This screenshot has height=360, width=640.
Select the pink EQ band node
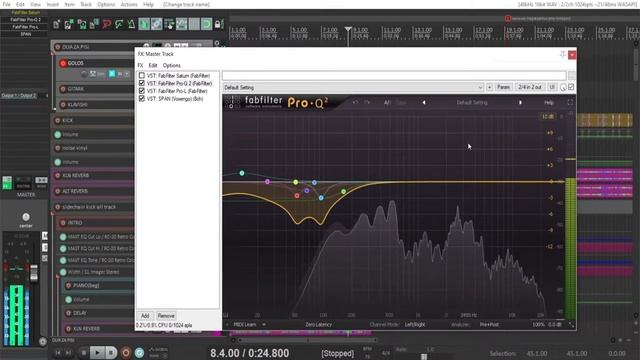click(x=267, y=182)
